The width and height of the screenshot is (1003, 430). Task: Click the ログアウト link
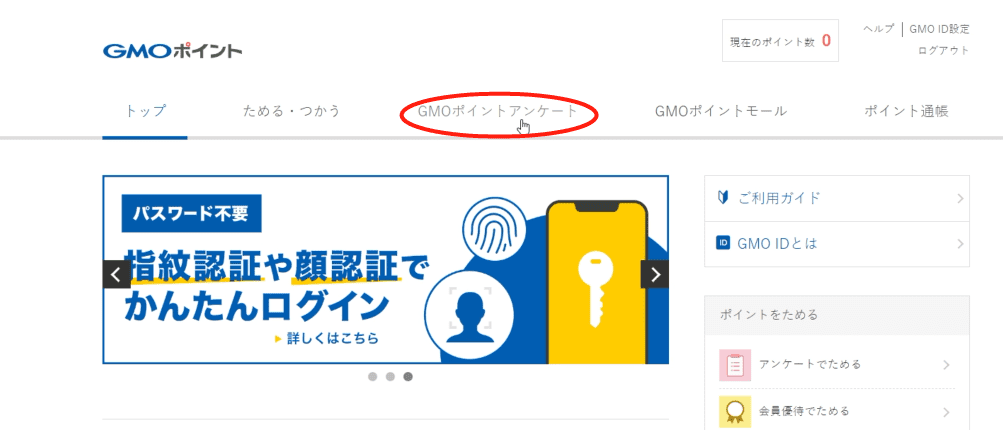[944, 51]
